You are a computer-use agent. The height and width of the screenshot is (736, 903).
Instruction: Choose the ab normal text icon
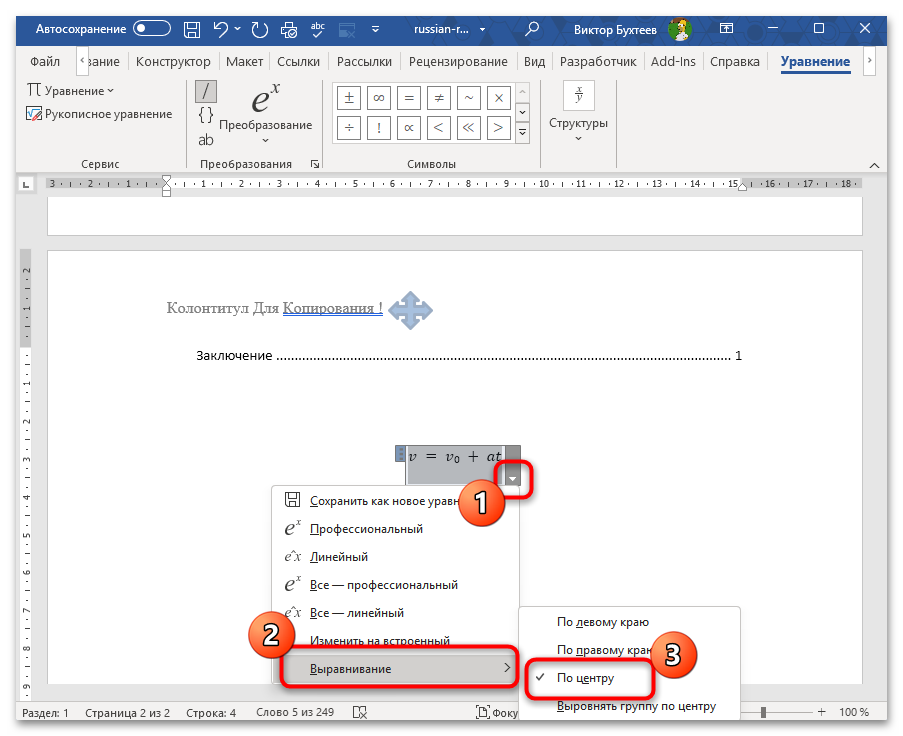tap(206, 140)
